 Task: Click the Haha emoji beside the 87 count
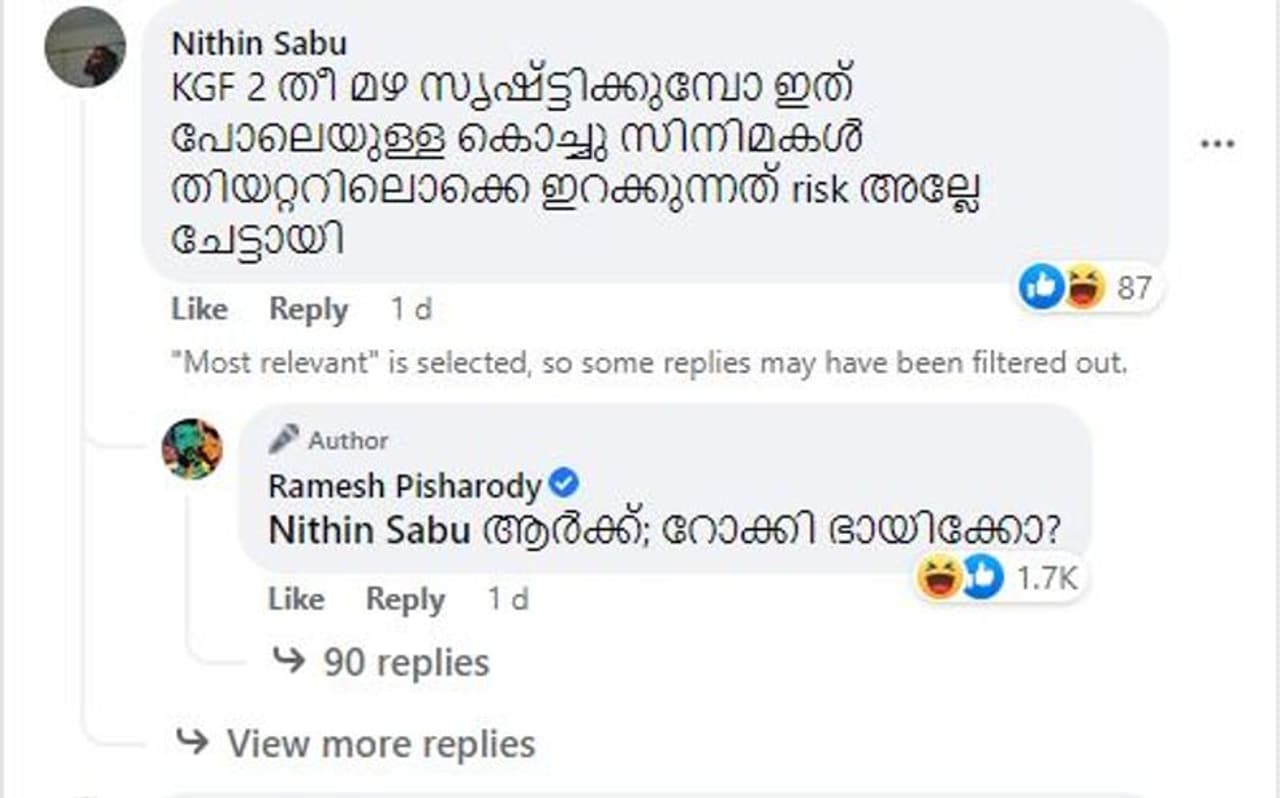point(1084,289)
